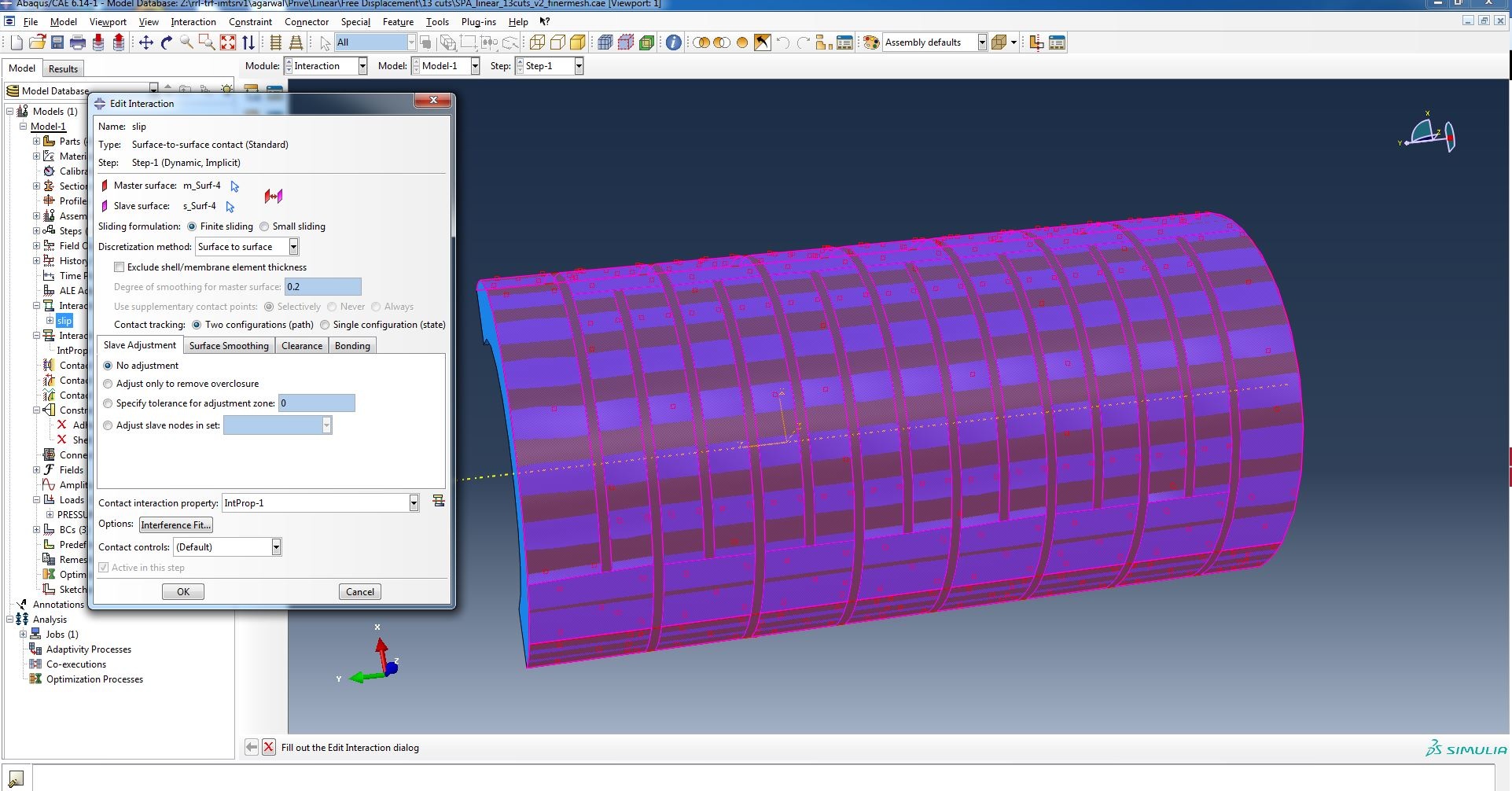1512x791 pixels.
Task: Open the Plug-ins menu
Action: (479, 22)
